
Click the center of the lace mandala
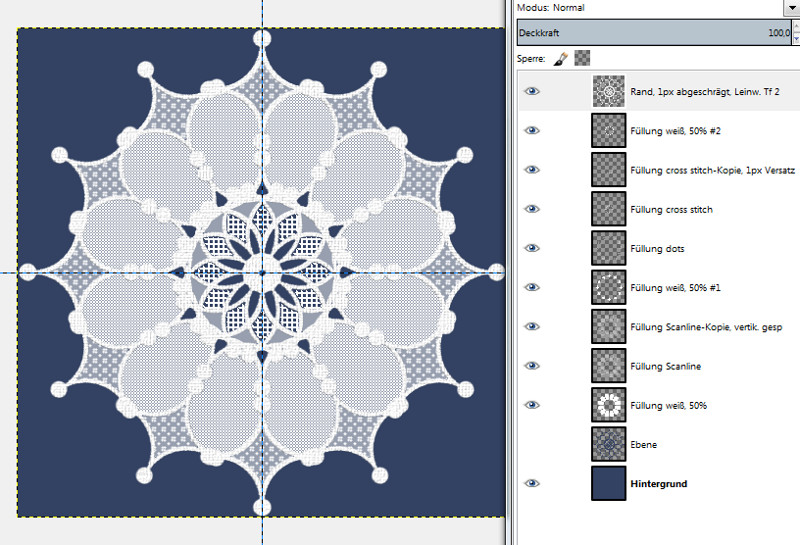coord(262,272)
